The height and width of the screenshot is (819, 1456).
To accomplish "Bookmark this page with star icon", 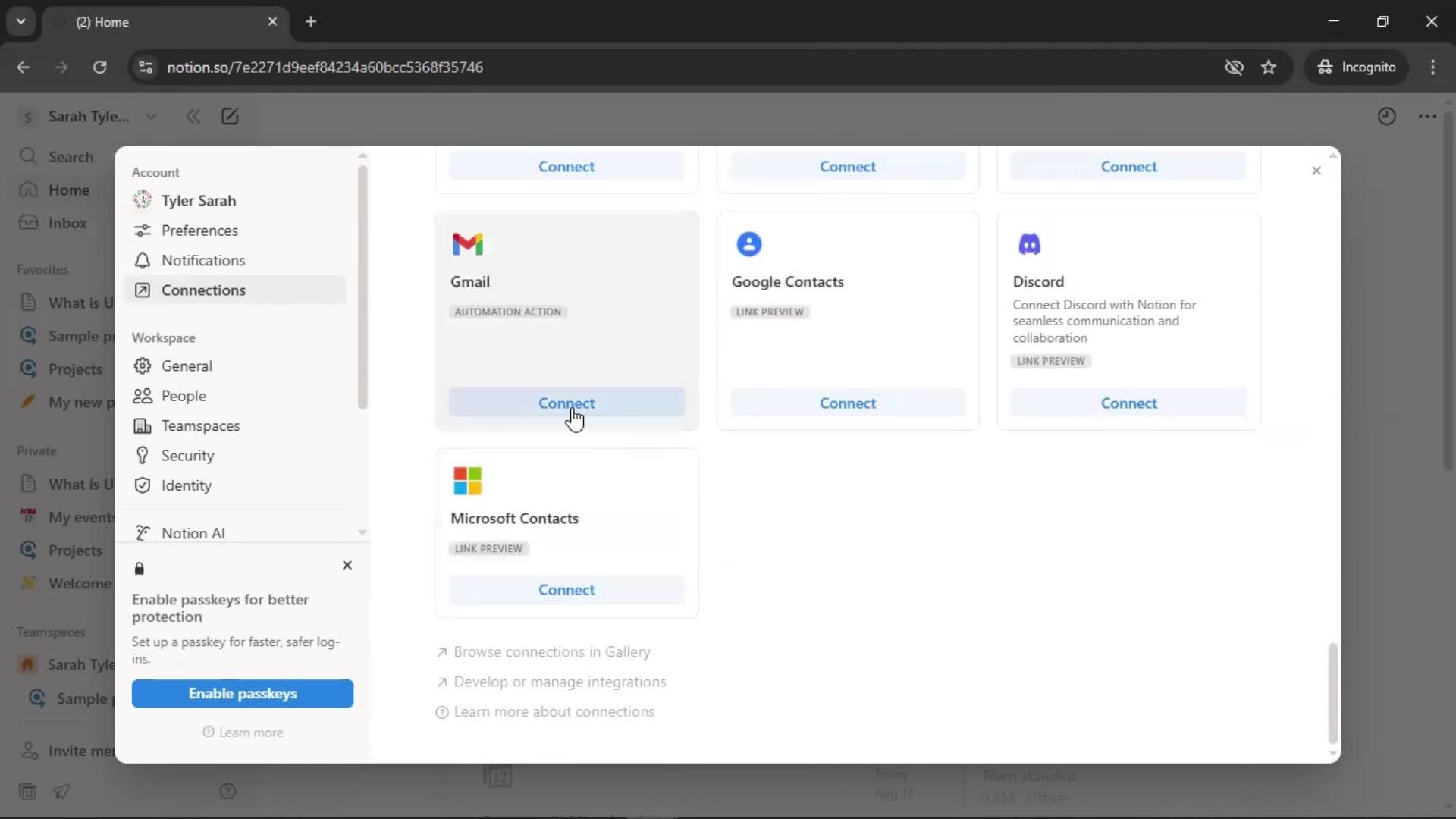I will [x=1269, y=67].
